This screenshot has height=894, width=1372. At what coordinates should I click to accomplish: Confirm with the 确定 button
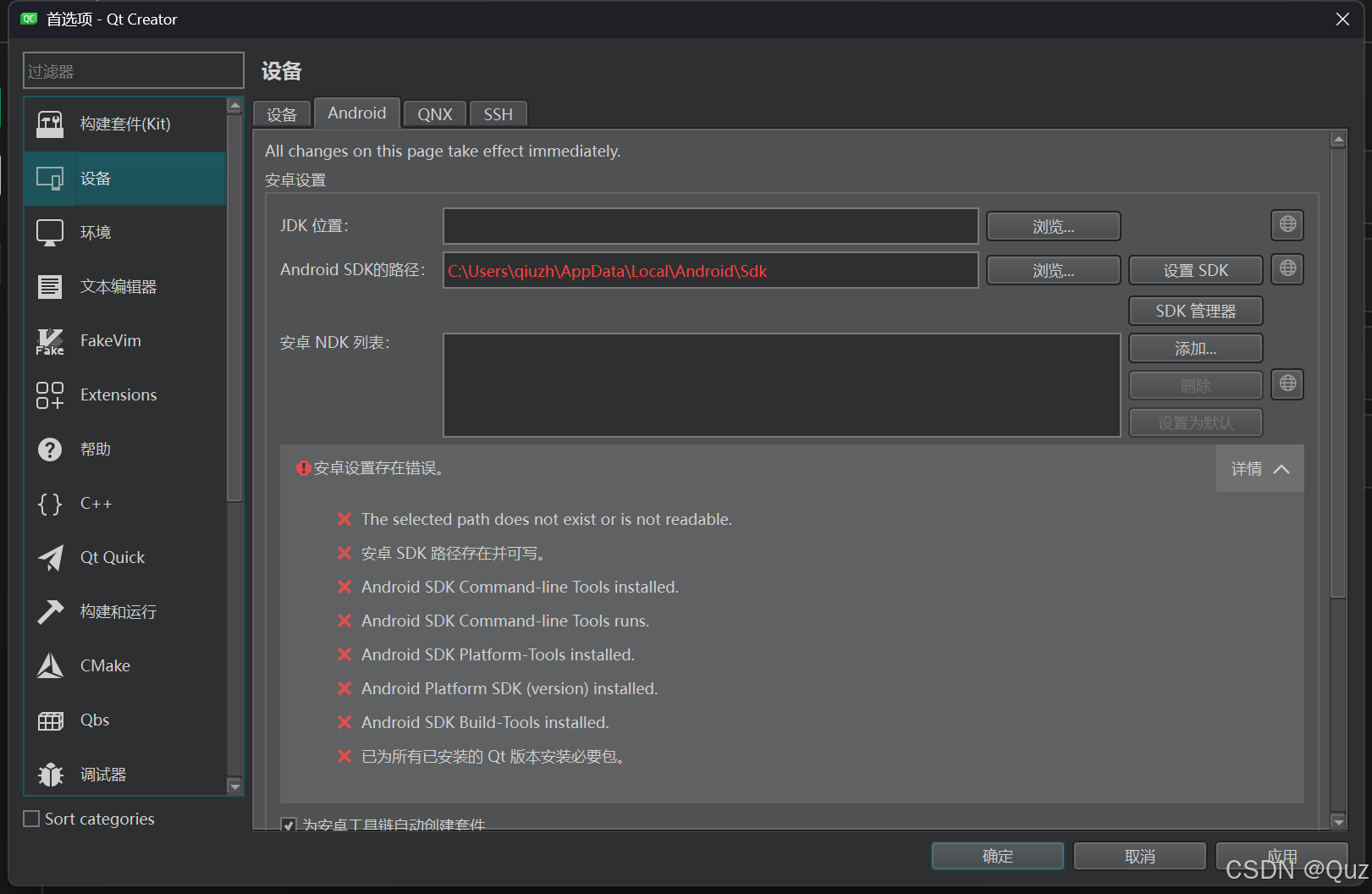pos(998,856)
